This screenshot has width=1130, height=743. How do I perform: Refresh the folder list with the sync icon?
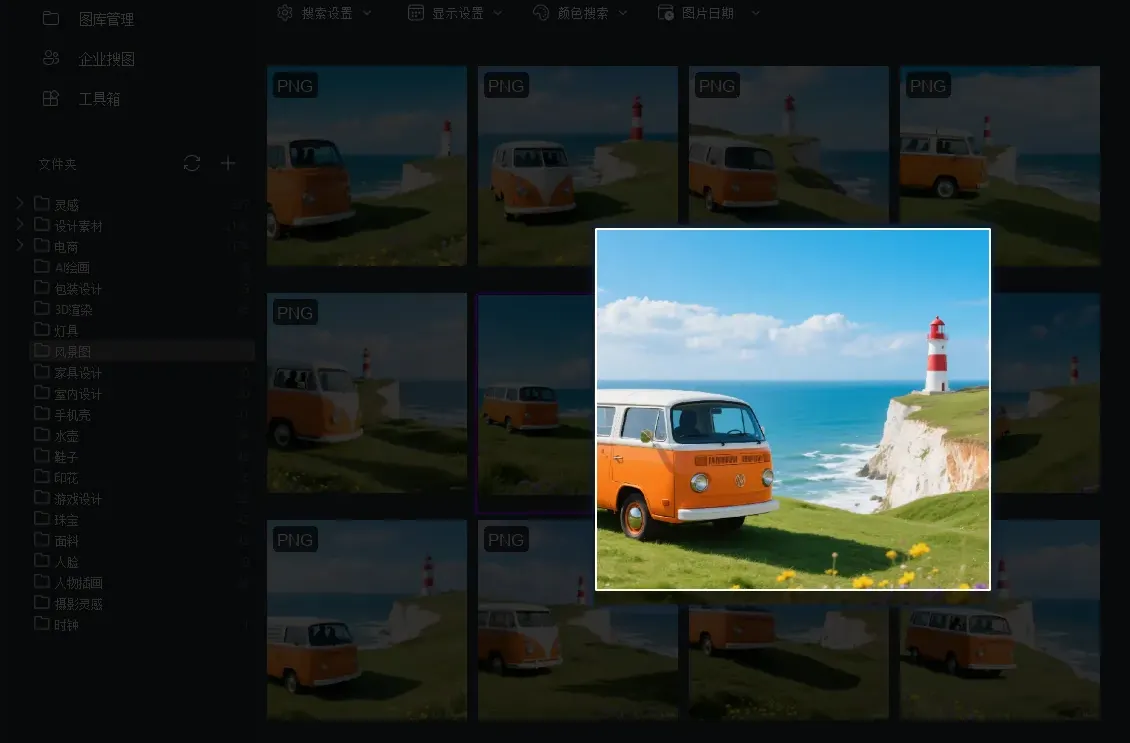[x=192, y=163]
